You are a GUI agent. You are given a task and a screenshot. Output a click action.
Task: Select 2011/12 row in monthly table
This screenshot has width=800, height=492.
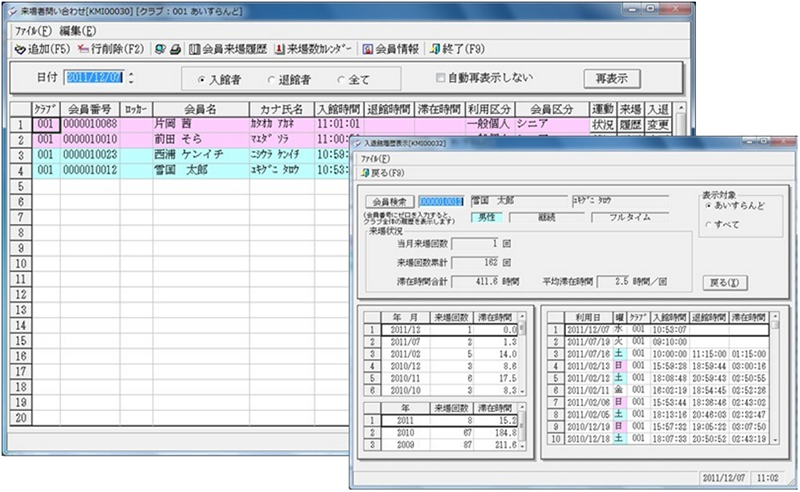tap(449, 330)
